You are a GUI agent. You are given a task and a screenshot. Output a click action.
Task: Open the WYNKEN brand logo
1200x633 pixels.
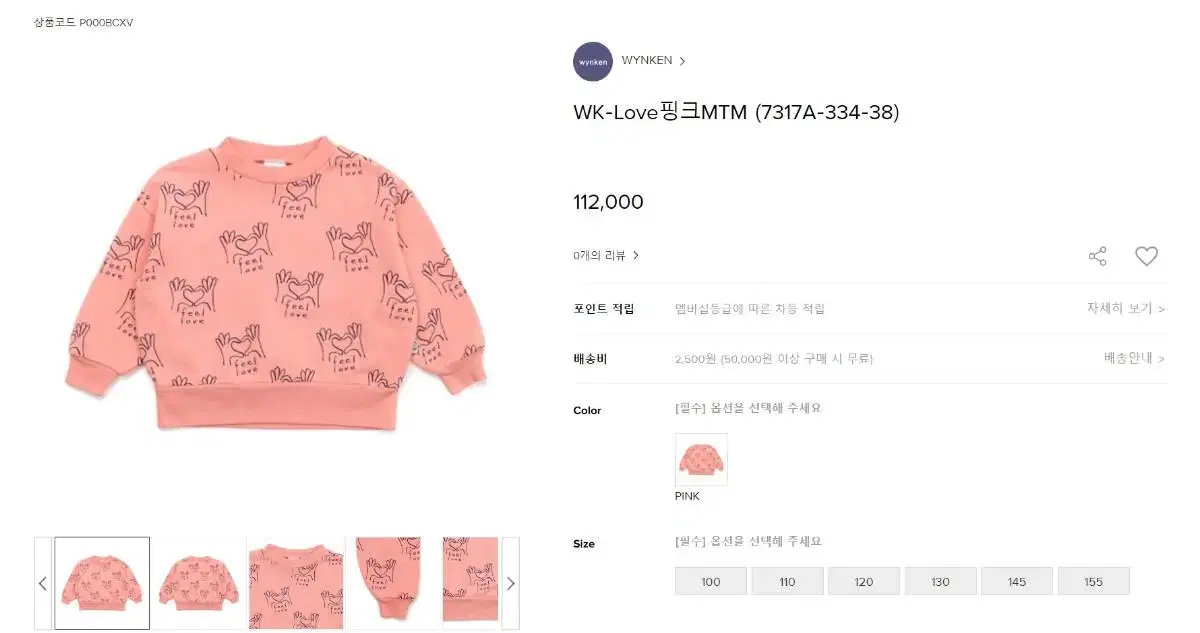click(x=593, y=61)
